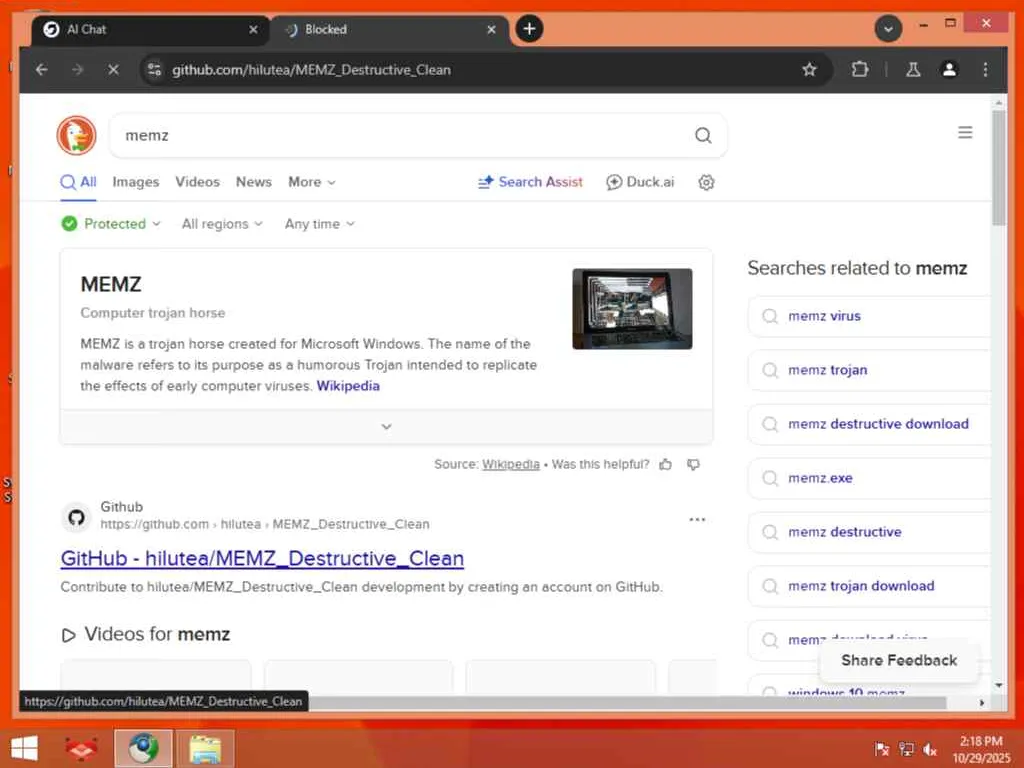Viewport: 1024px width, 768px height.
Task: Close the AI Chat tab
Action: tap(253, 29)
